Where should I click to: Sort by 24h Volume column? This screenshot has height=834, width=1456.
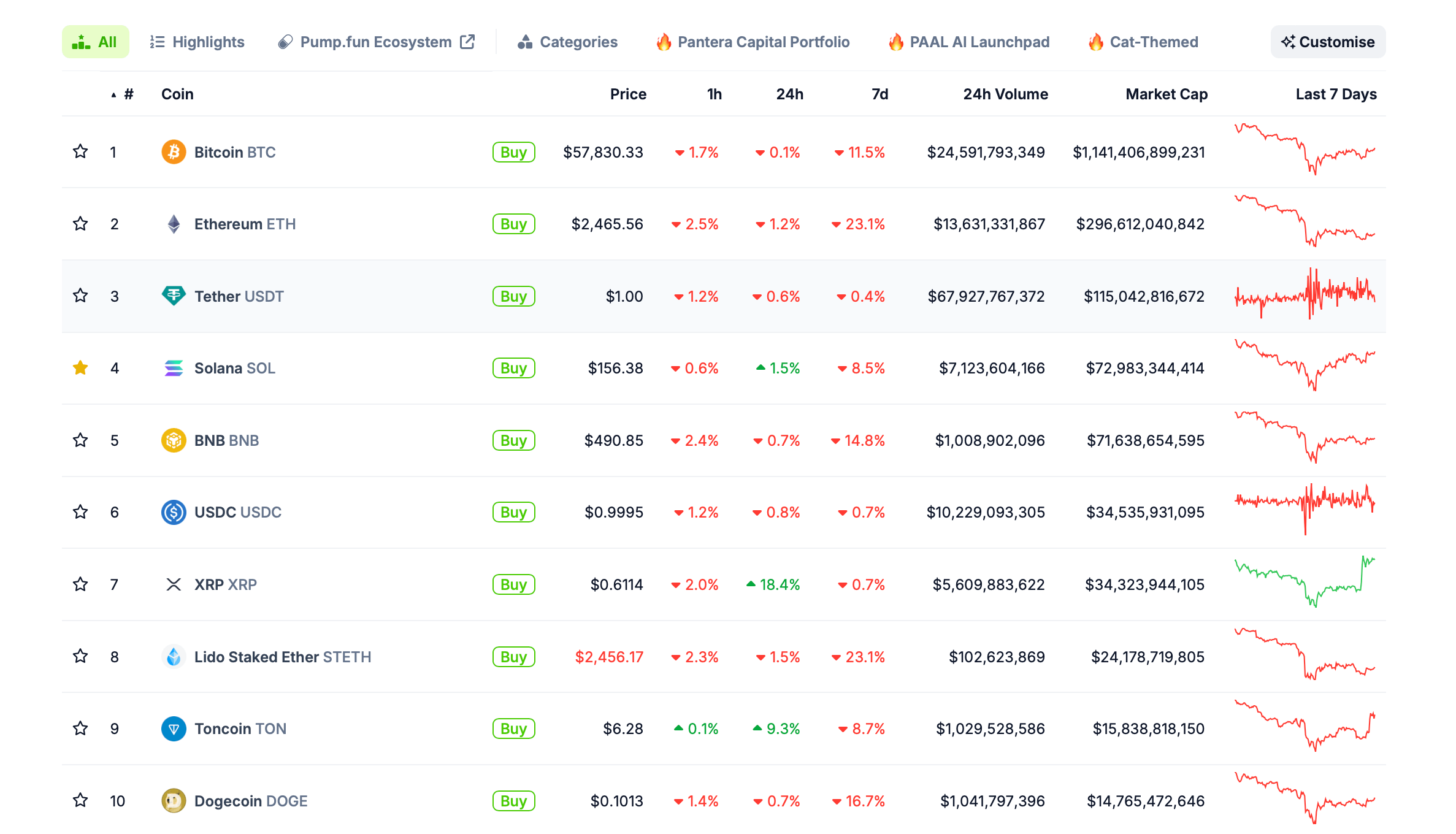click(1006, 94)
